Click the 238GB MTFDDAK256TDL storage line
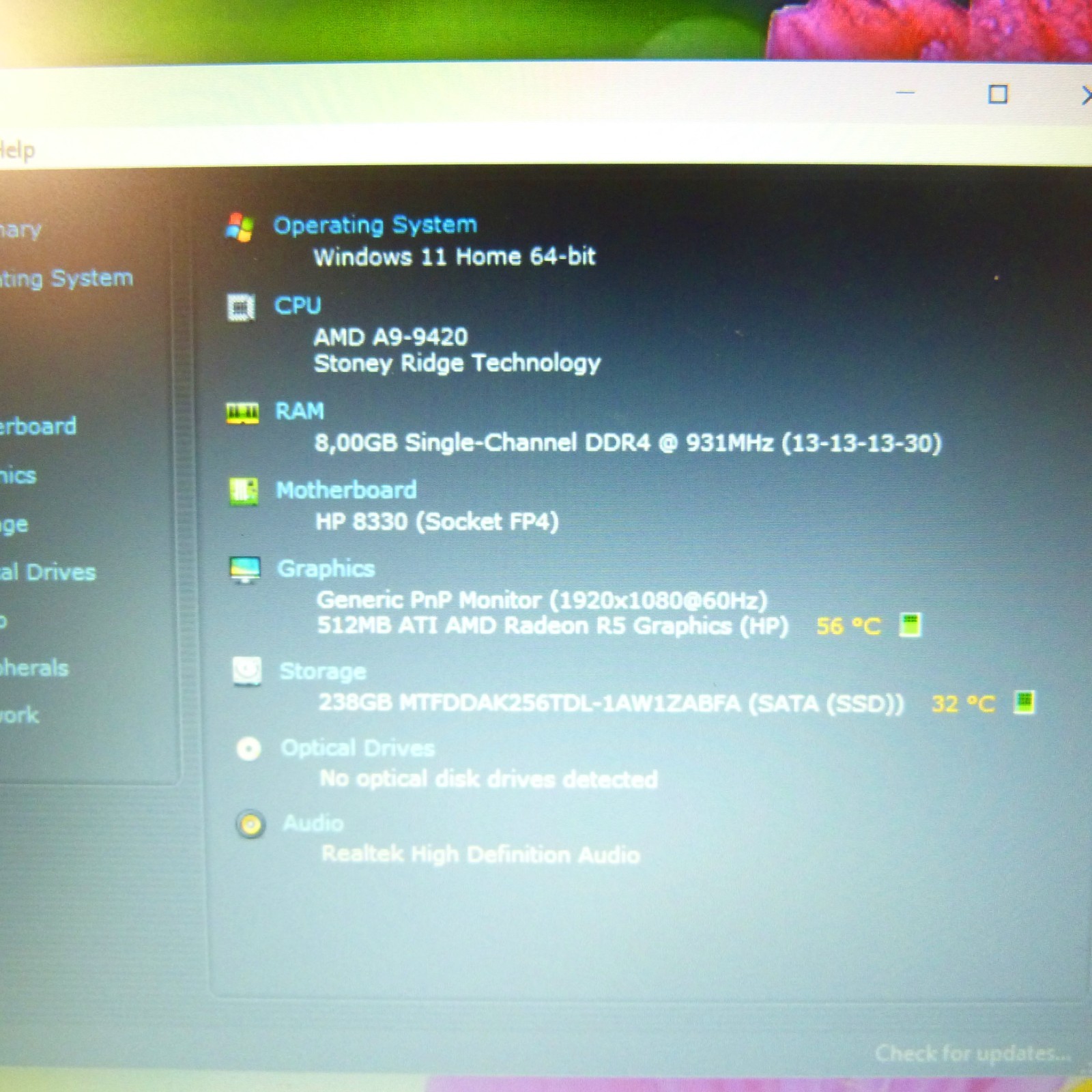The width and height of the screenshot is (1092, 1092). [612, 702]
